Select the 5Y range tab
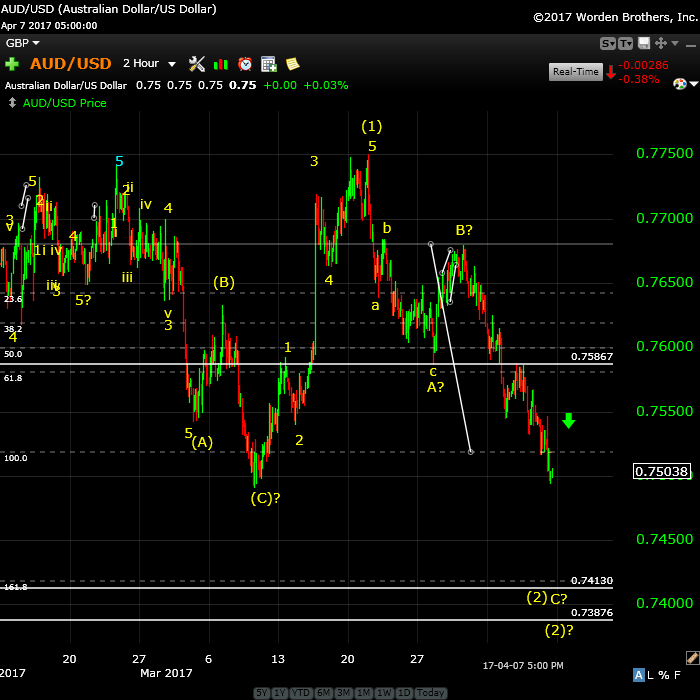 point(262,693)
